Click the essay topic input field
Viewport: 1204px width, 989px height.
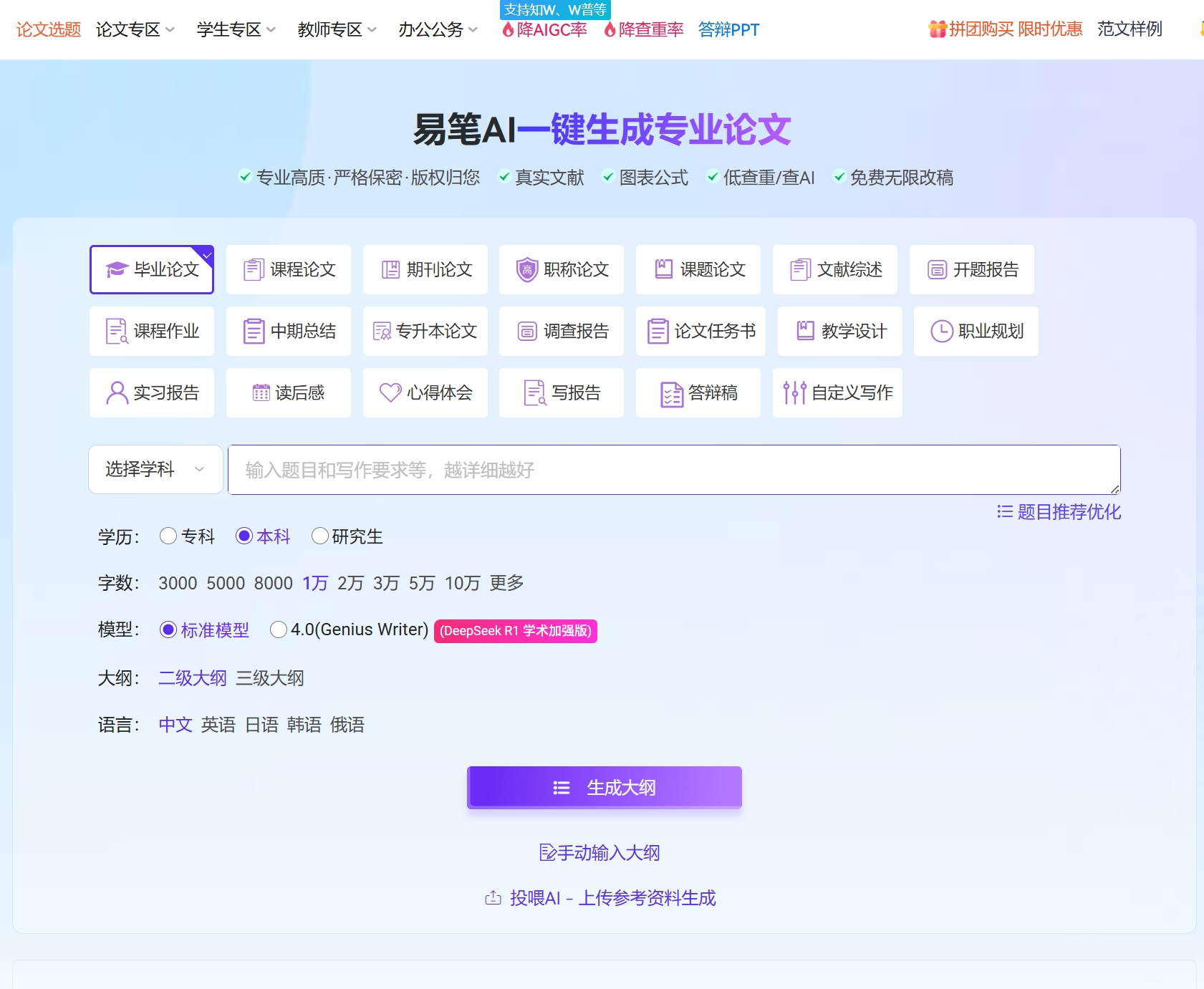[673, 469]
